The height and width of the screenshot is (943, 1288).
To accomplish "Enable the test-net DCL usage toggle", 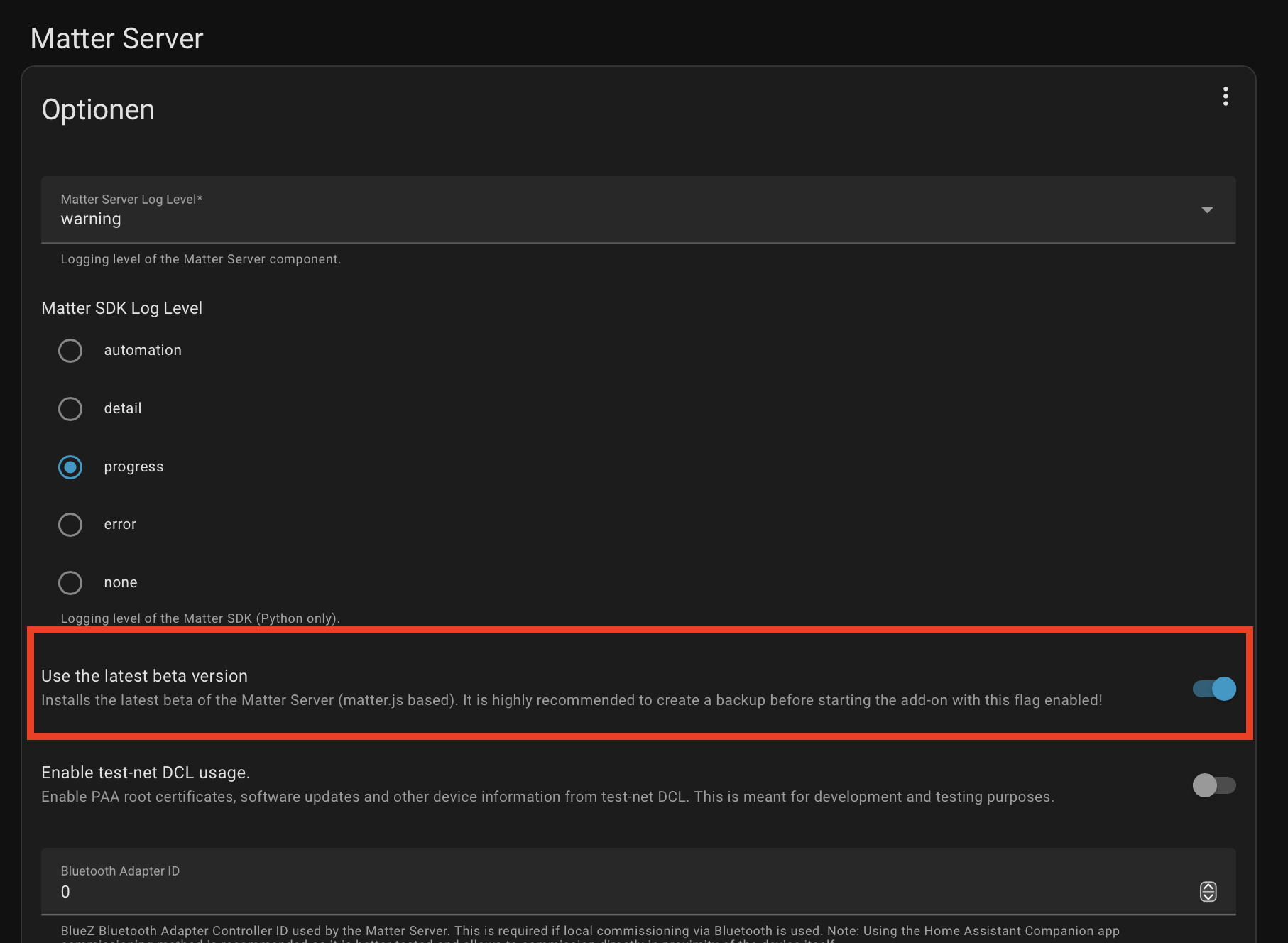I will pos(1214,785).
